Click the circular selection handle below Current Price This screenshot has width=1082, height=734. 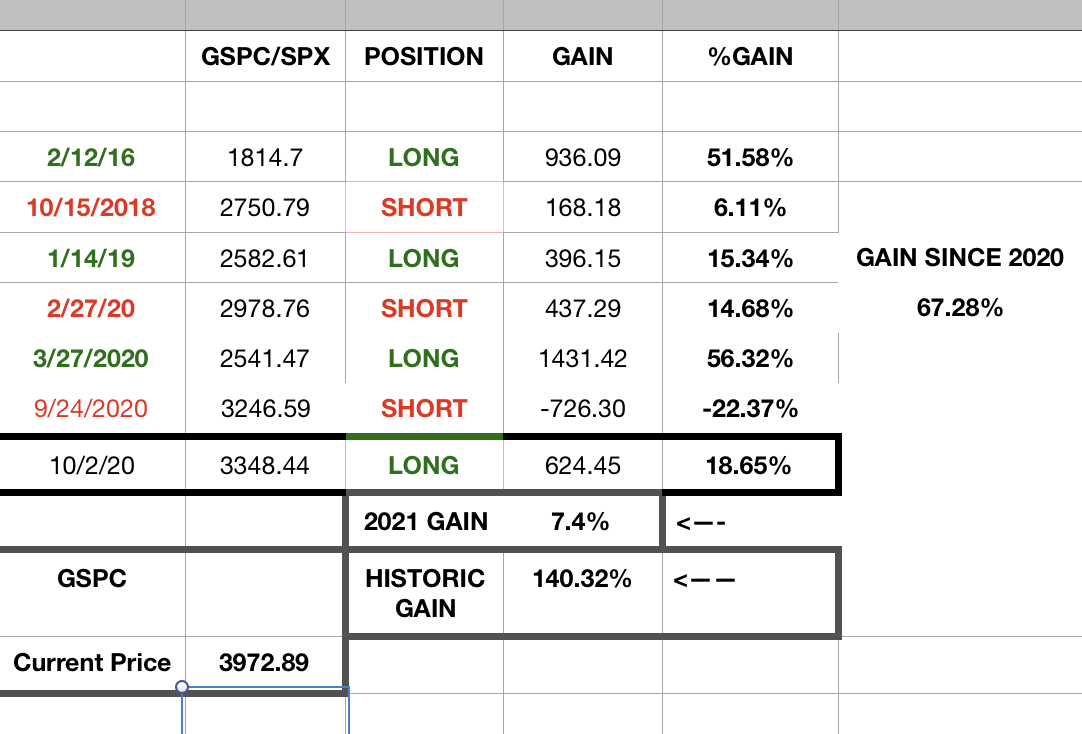[x=182, y=687]
